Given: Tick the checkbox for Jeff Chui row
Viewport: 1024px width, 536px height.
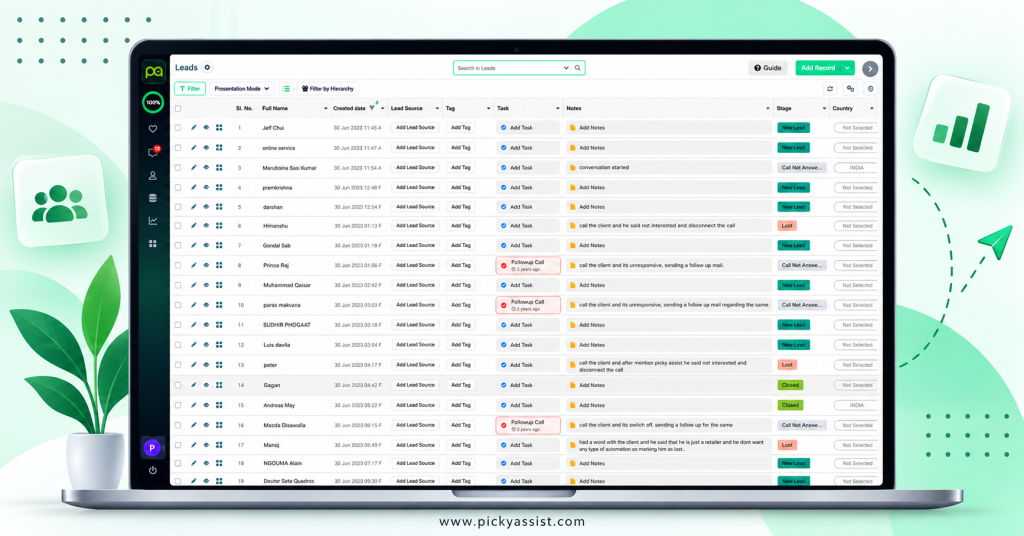Looking at the screenshot, I should click(x=178, y=128).
